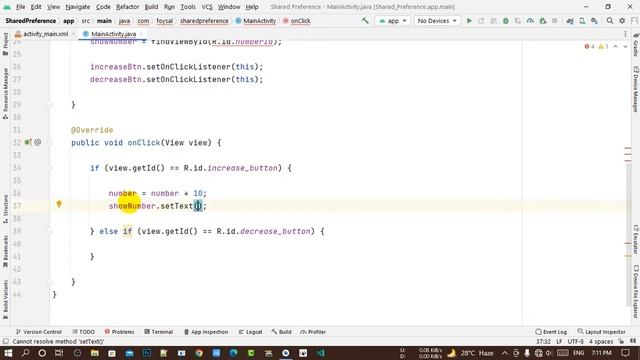This screenshot has height=360, width=640.
Task: Collapse the if block fold on line 34
Action: pyautogui.click(x=50, y=168)
